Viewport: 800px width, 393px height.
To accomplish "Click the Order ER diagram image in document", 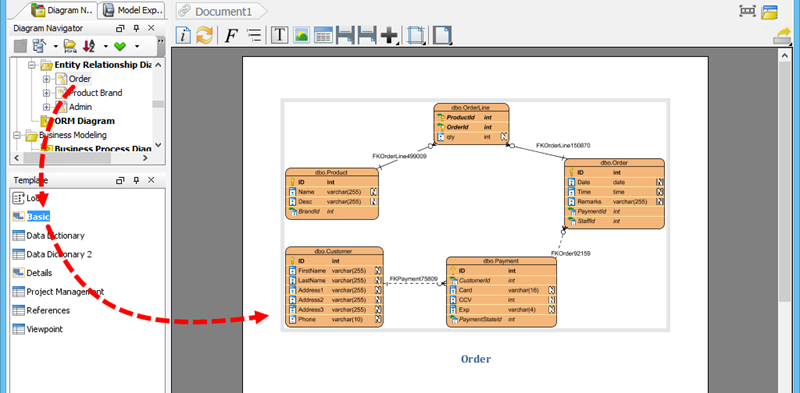I will tap(475, 215).
